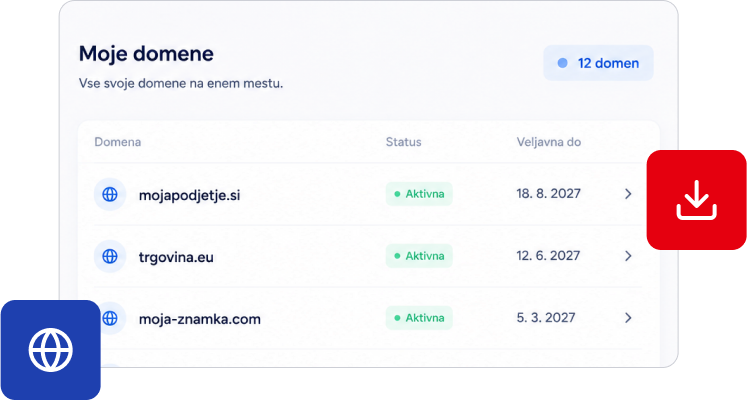
Task: Click Aktivna status of moja-znamka.com
Action: [x=419, y=318]
